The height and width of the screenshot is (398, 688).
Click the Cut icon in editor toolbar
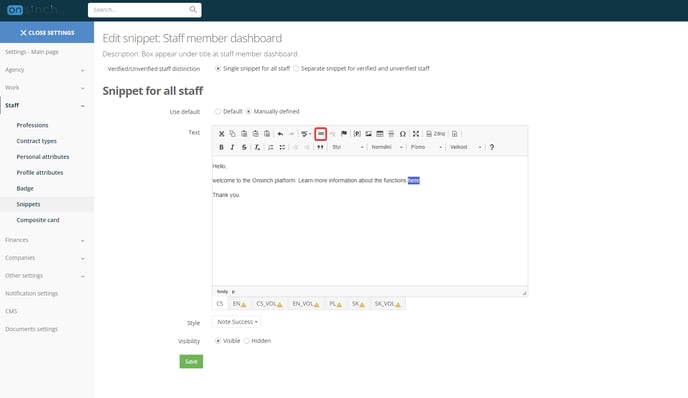222,134
